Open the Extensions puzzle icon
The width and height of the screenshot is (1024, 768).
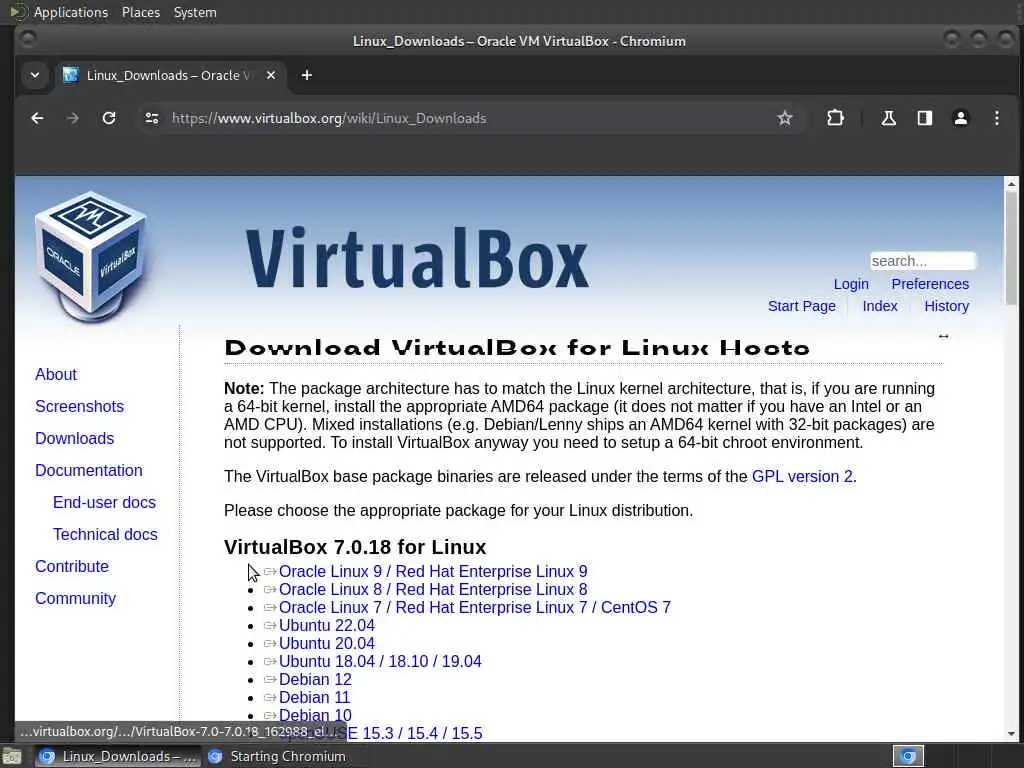pos(835,118)
